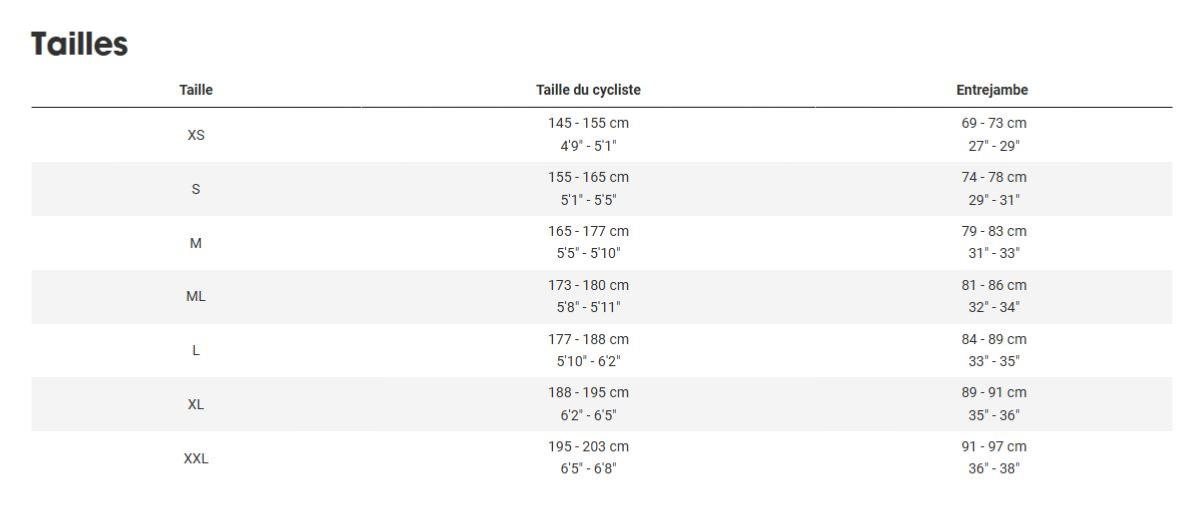Click the Taille du cycliste column header
This screenshot has height=514, width=1195.
(x=588, y=90)
